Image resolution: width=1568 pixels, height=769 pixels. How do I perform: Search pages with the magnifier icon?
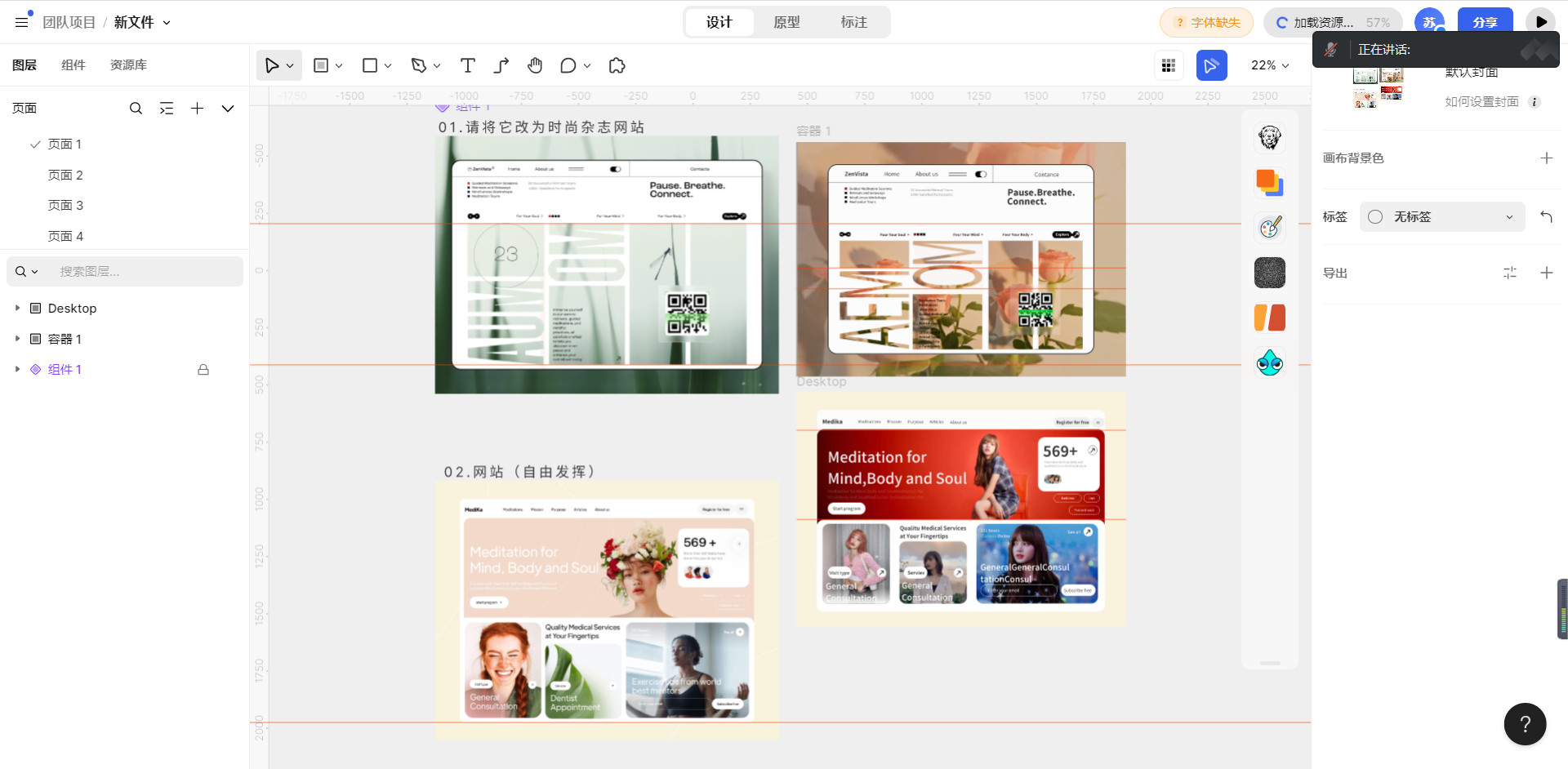click(136, 109)
